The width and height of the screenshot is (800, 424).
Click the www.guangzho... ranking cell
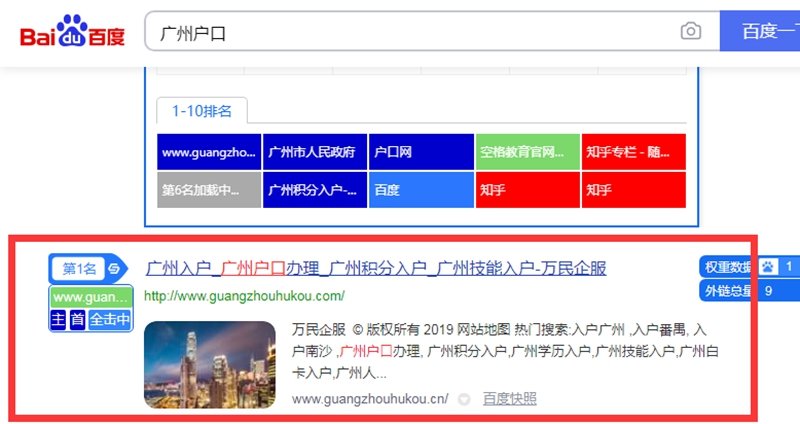[209, 152]
